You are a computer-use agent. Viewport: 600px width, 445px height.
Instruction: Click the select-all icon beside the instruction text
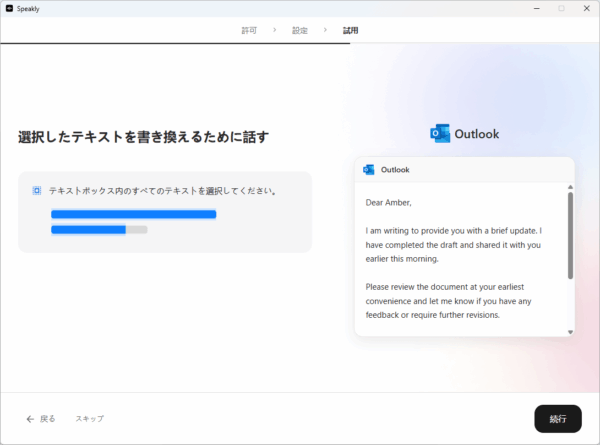pos(37,190)
